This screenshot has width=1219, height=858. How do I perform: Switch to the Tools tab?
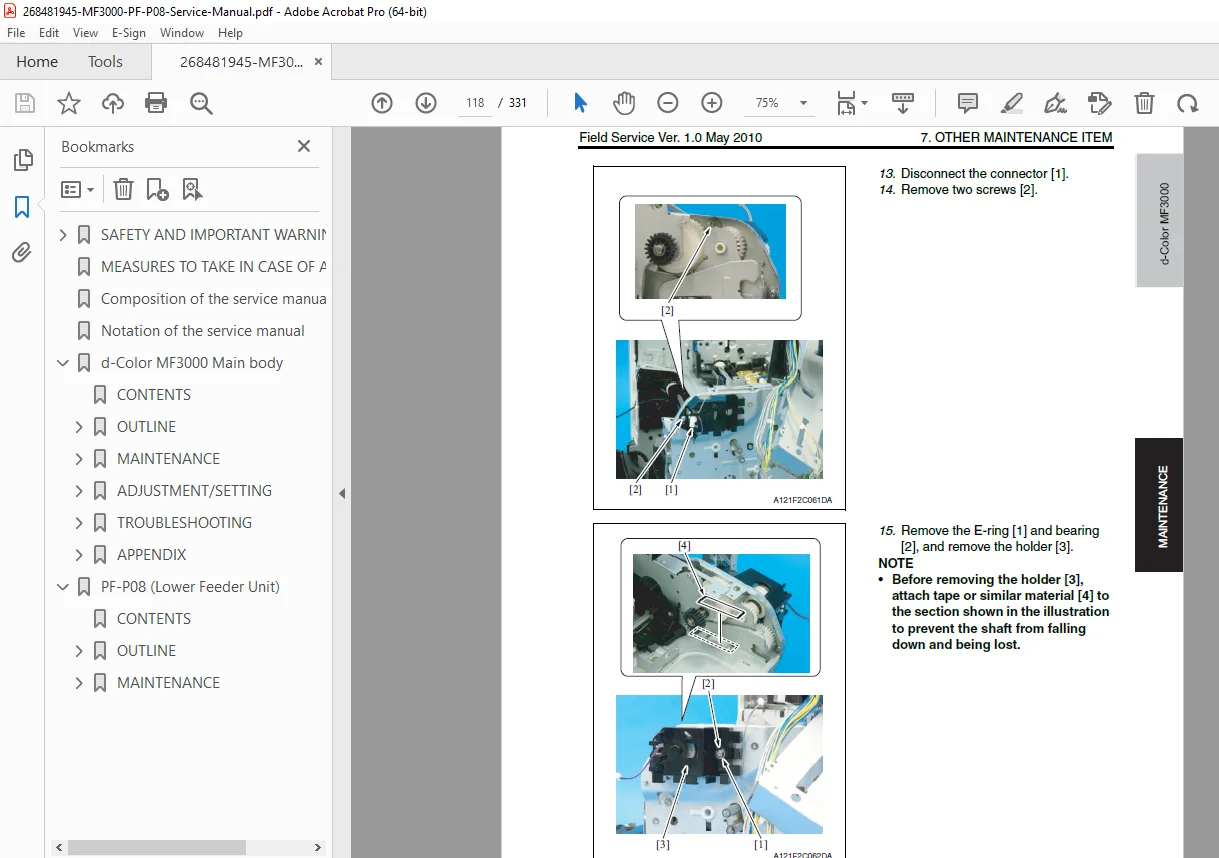pyautogui.click(x=105, y=62)
